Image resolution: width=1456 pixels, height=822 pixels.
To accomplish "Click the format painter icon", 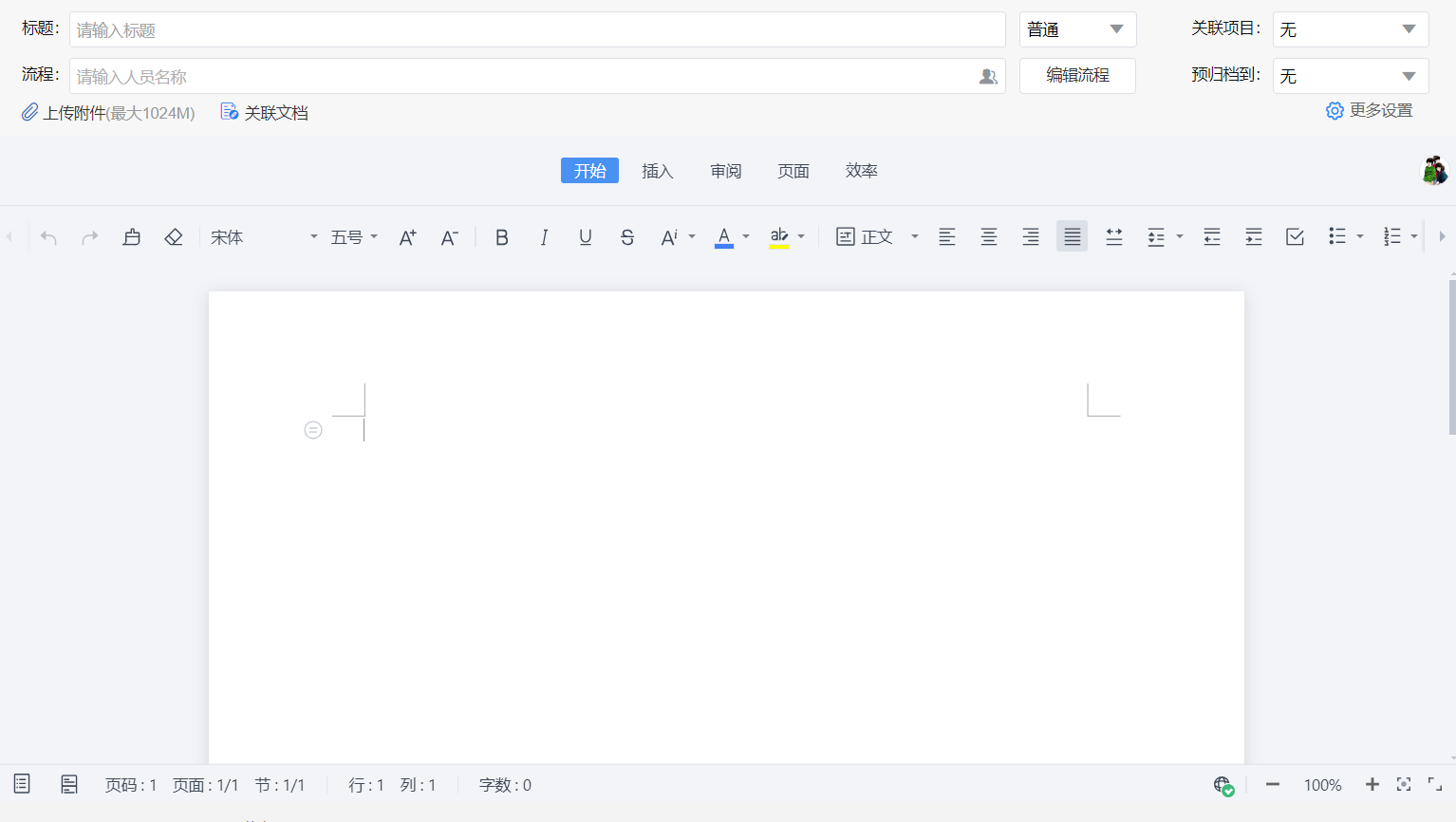I will click(132, 237).
